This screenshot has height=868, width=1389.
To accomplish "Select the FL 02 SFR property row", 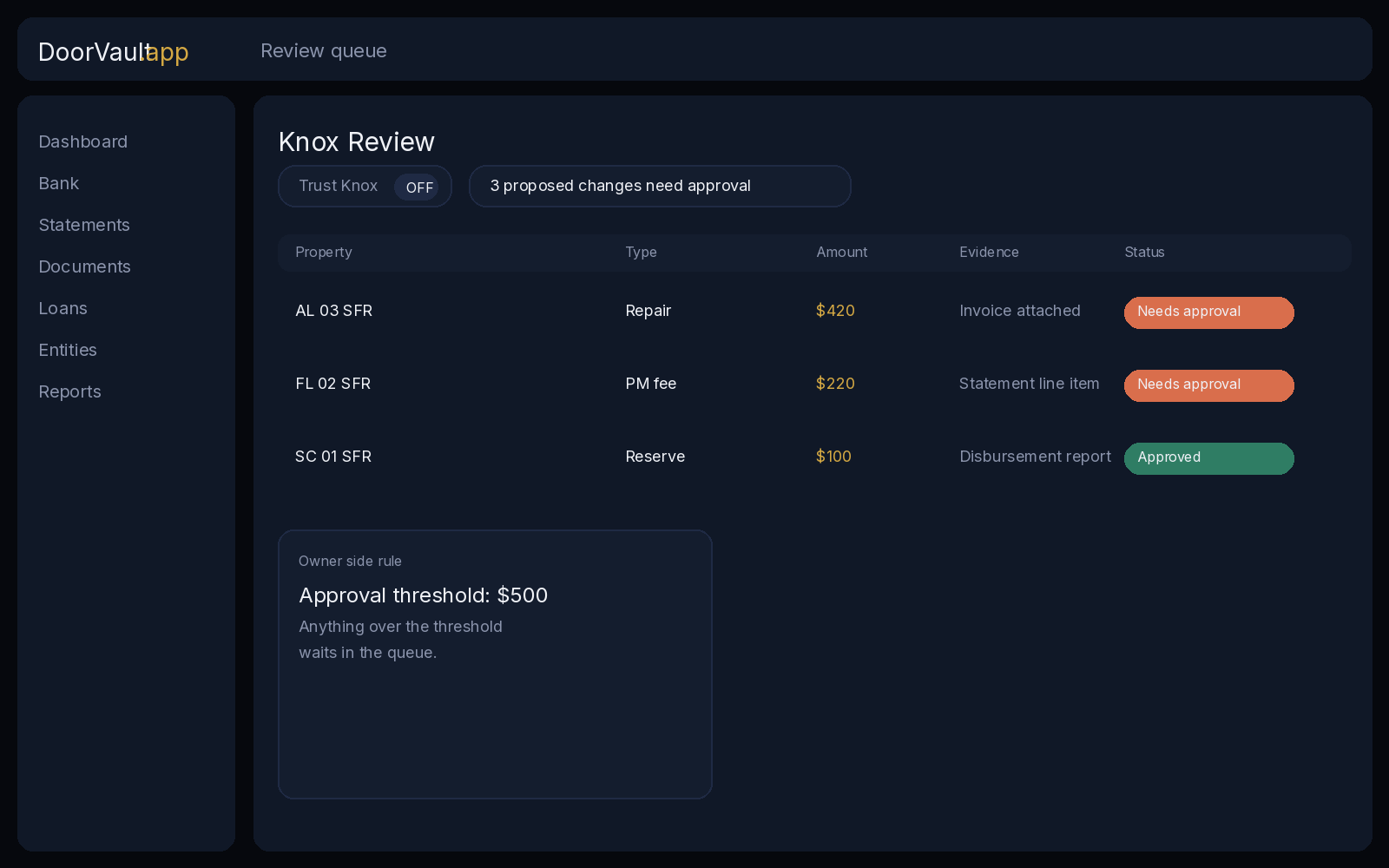I will click(814, 384).
